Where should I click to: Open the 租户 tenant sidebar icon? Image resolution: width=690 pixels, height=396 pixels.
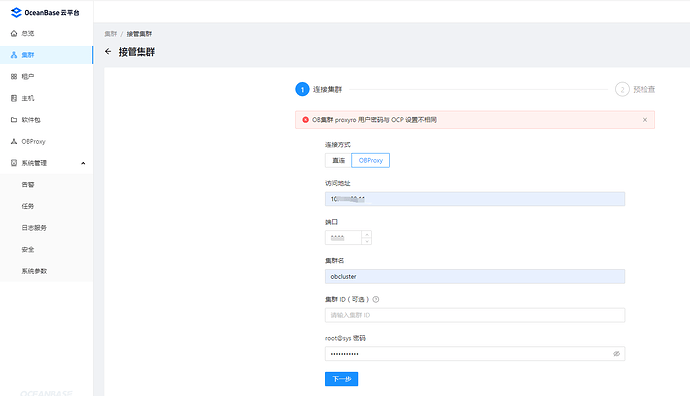[x=14, y=77]
